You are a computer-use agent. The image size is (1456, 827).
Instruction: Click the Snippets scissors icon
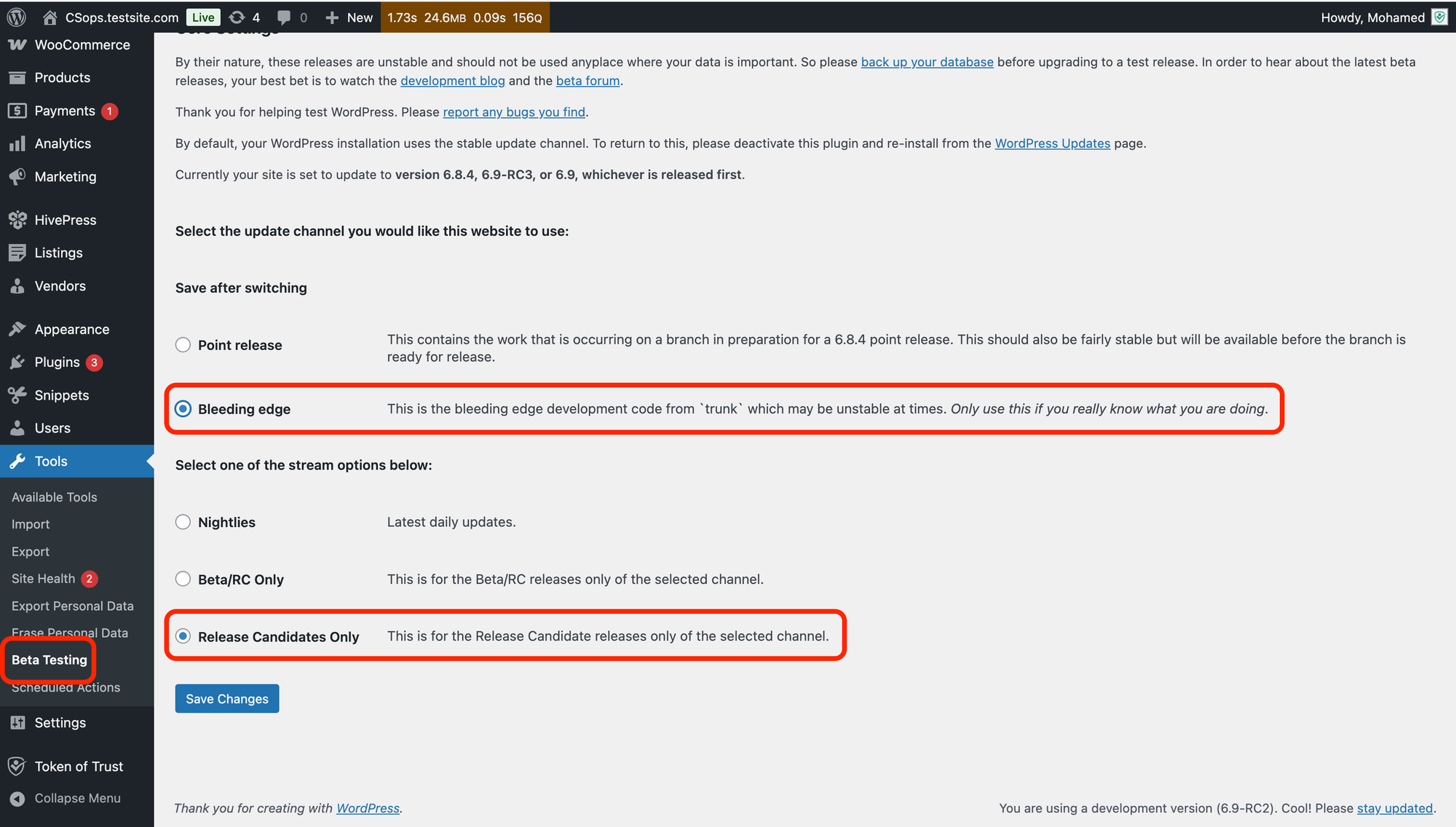coord(17,395)
